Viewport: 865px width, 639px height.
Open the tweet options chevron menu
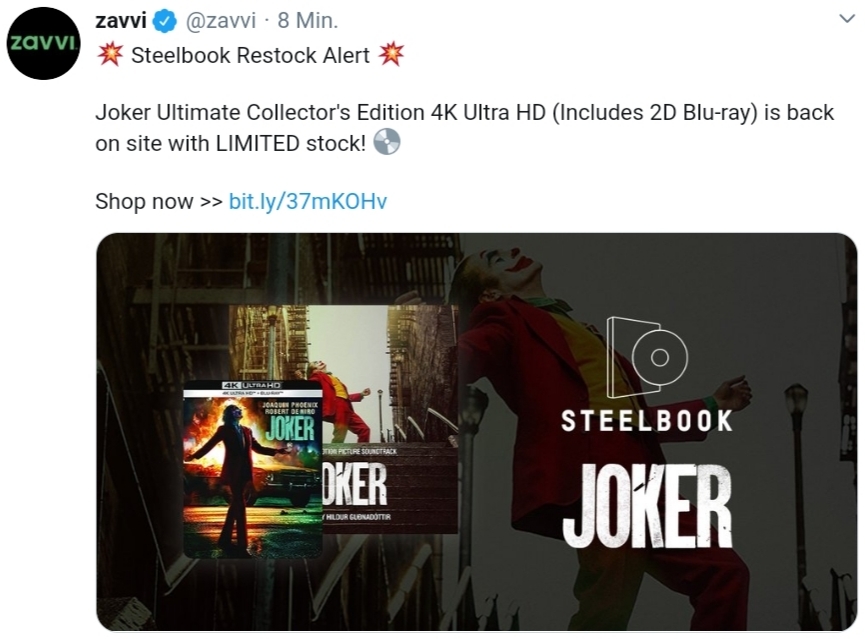coord(846,19)
